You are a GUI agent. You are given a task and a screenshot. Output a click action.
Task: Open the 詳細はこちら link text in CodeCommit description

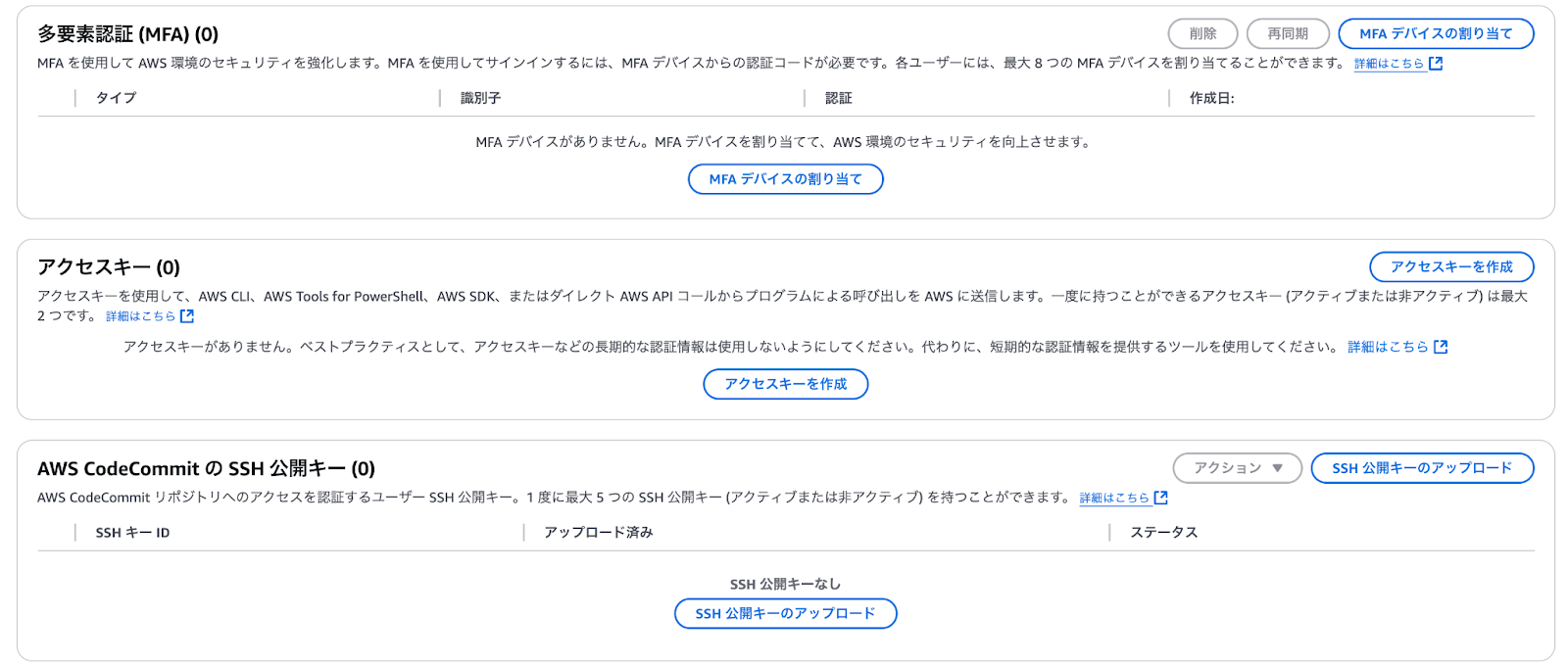1114,499
